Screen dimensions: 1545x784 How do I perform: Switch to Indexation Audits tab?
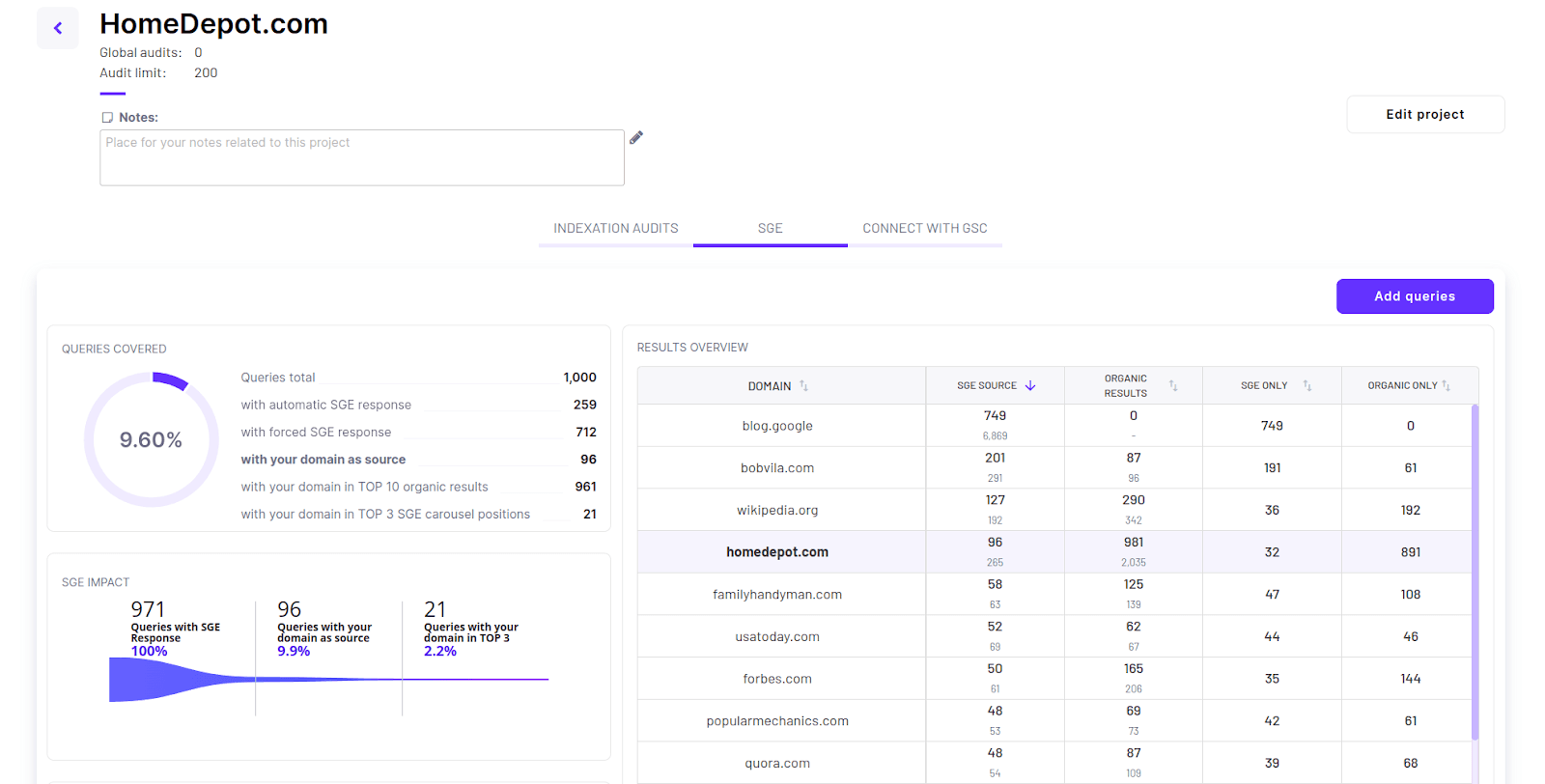tap(615, 229)
